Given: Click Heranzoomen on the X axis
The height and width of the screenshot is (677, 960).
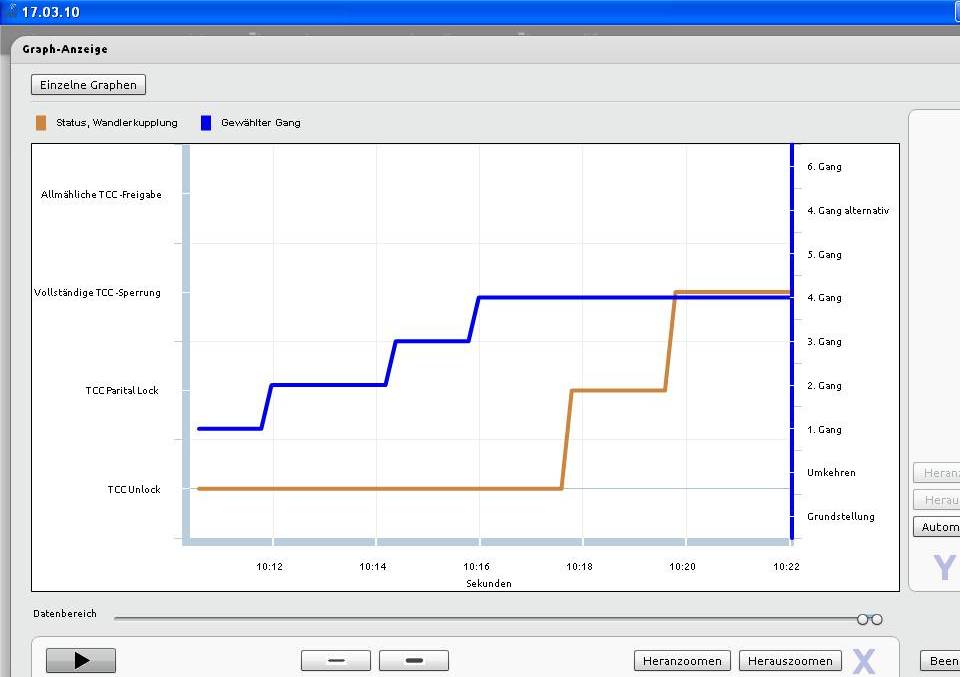Looking at the screenshot, I should pyautogui.click(x=683, y=661).
